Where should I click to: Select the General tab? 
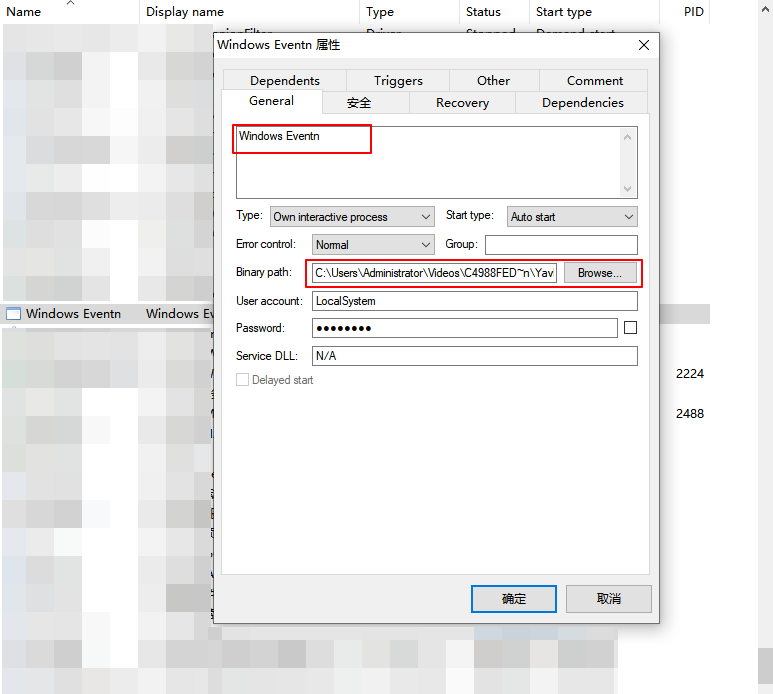(x=272, y=101)
